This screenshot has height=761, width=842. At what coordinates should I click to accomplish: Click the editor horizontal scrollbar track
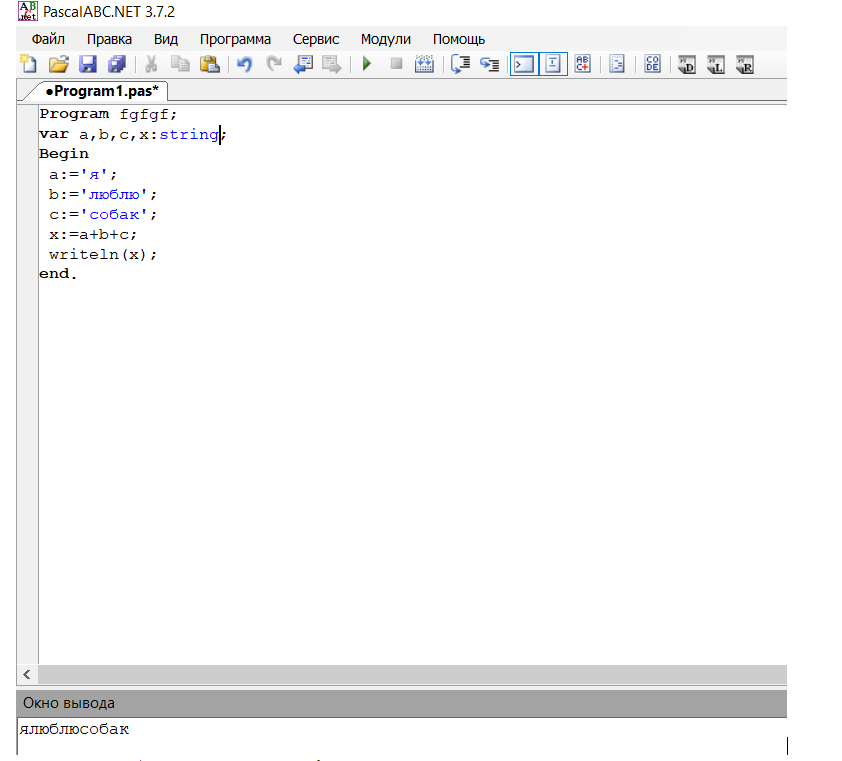[412, 674]
